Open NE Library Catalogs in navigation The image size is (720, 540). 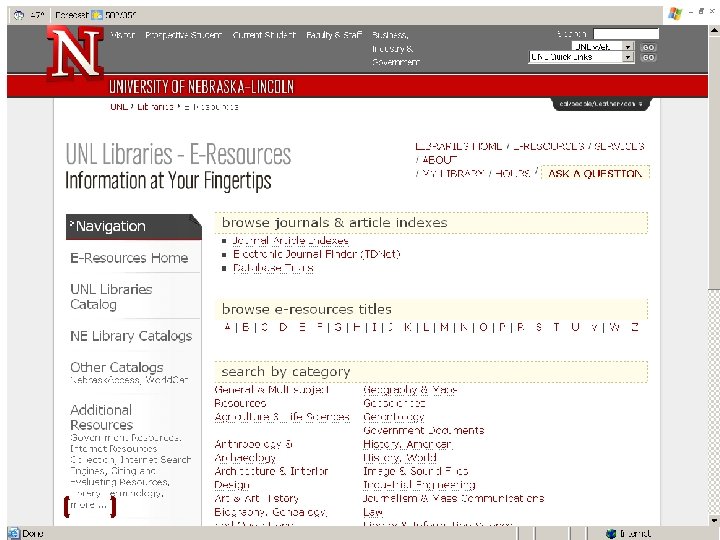coord(131,336)
